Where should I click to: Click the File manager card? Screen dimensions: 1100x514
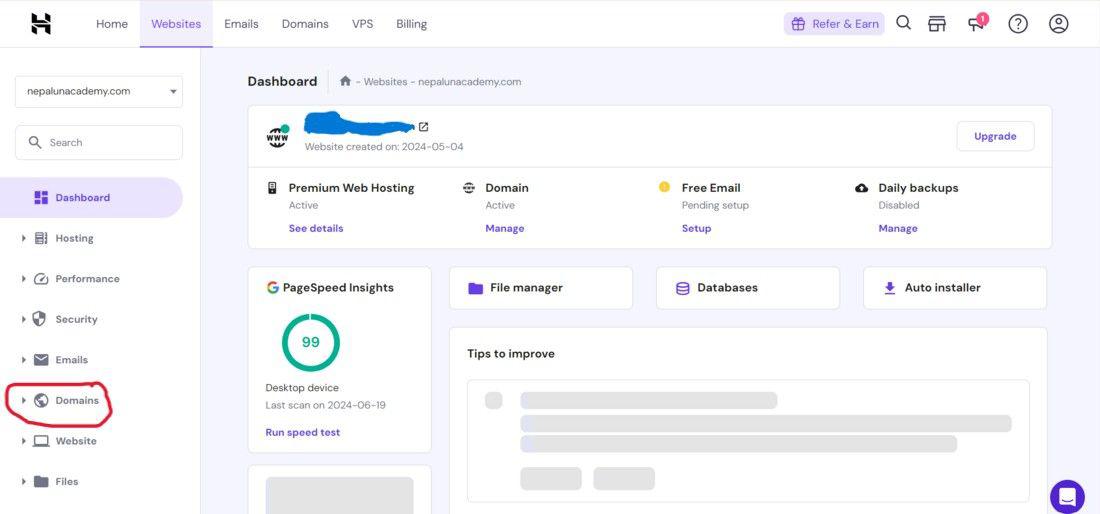(x=541, y=288)
